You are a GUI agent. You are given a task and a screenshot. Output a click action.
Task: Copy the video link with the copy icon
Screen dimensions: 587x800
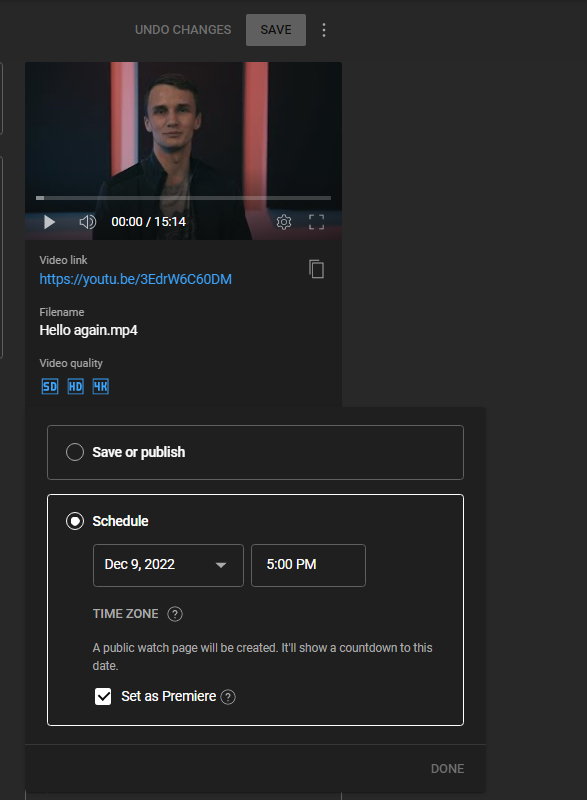pos(316,269)
